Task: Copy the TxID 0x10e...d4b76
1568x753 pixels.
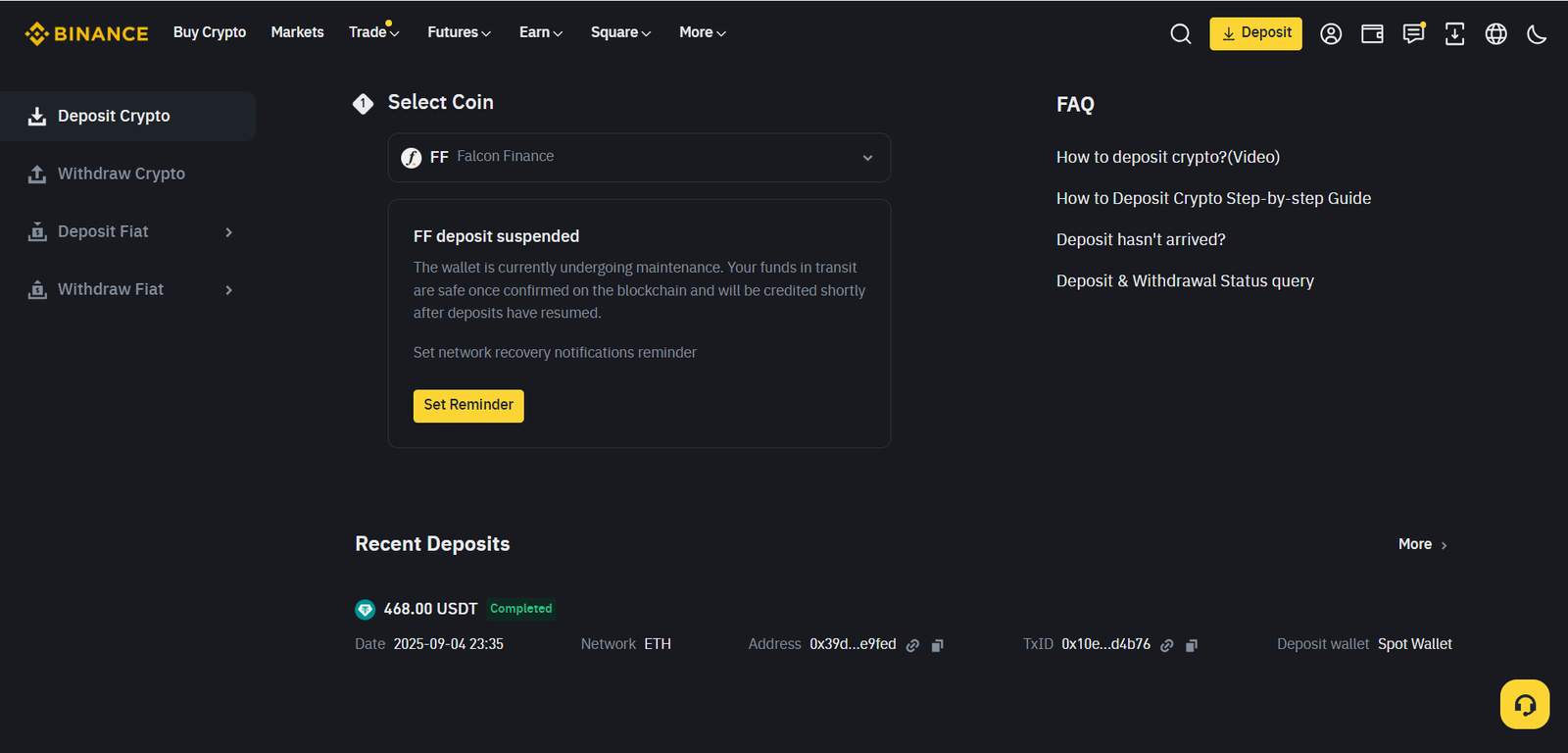Action: click(x=1192, y=645)
